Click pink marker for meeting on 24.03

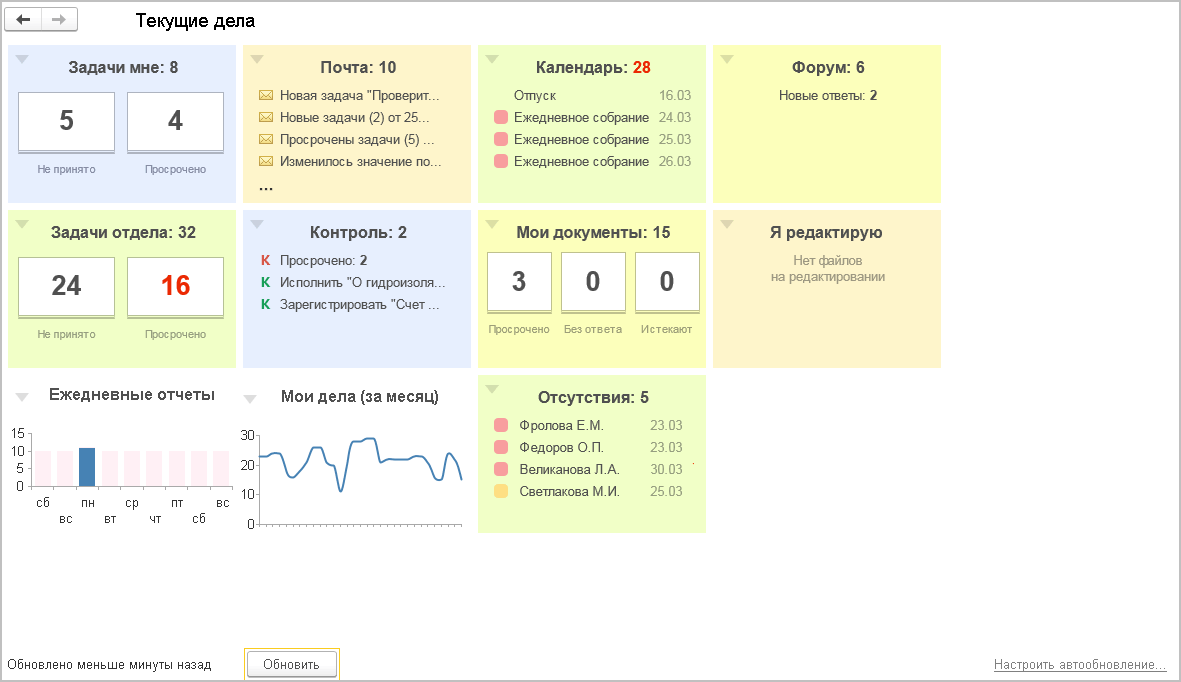(501, 118)
